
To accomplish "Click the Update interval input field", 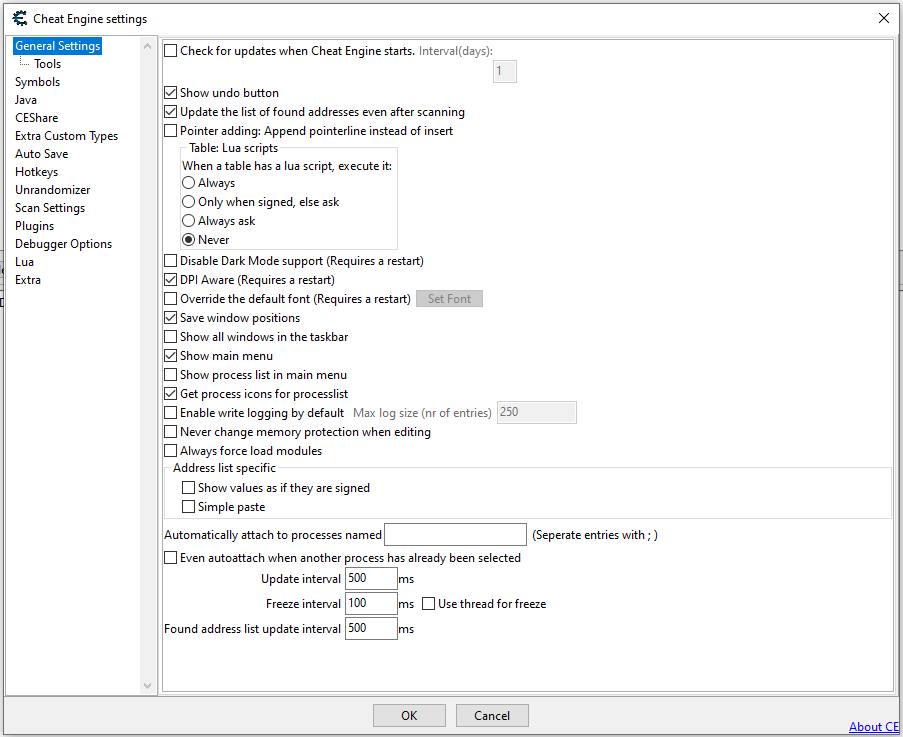I will 371,579.
